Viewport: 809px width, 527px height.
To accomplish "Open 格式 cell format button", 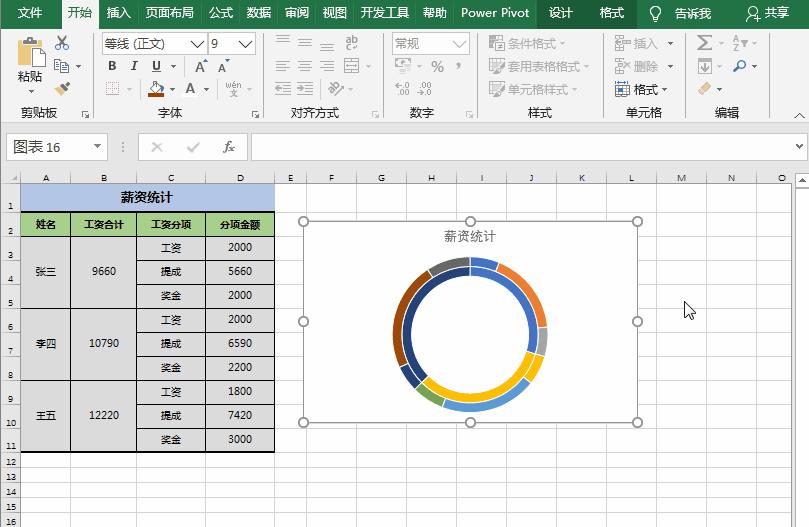I will pyautogui.click(x=641, y=89).
